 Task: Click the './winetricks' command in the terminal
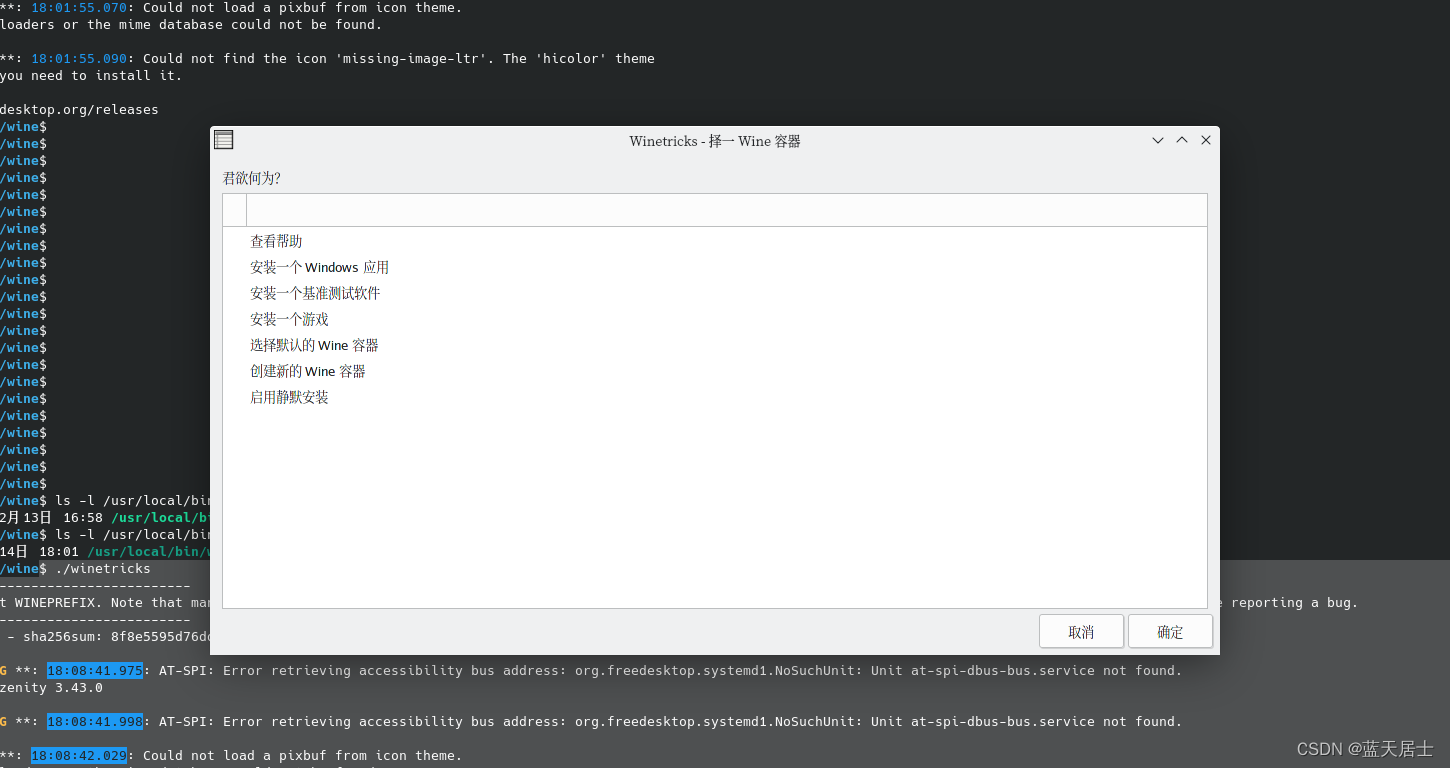pyautogui.click(x=103, y=569)
